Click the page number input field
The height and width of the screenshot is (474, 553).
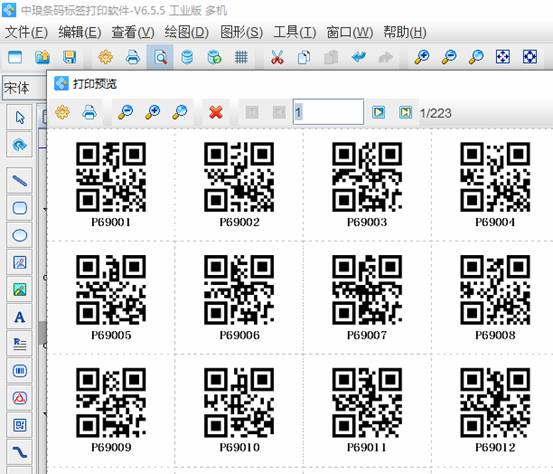(328, 112)
